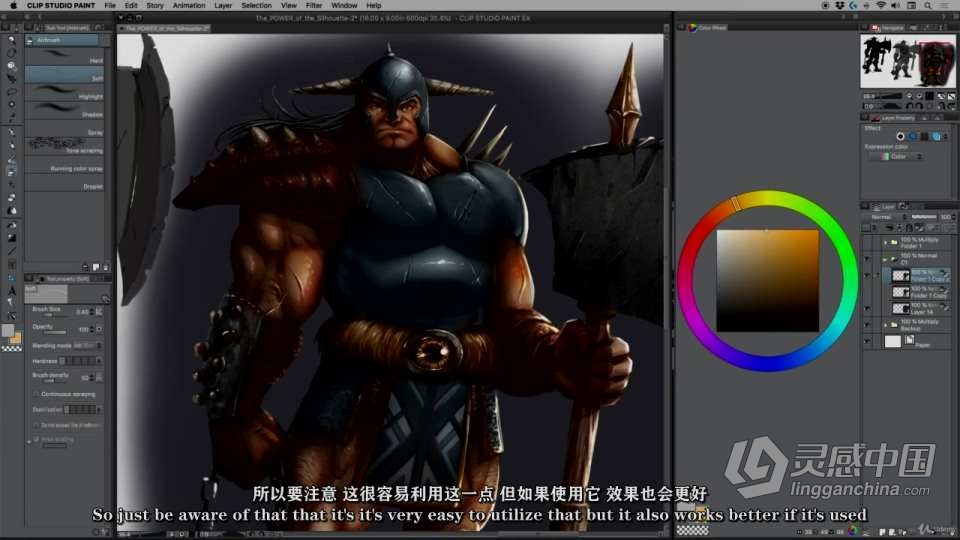Open the Window menu

click(344, 6)
